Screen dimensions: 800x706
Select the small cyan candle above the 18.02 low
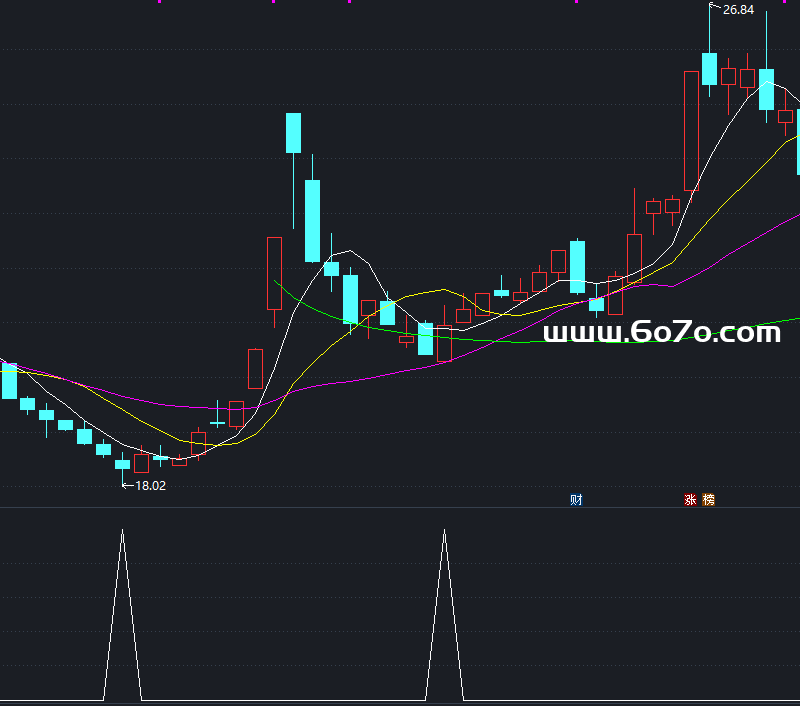[122, 464]
